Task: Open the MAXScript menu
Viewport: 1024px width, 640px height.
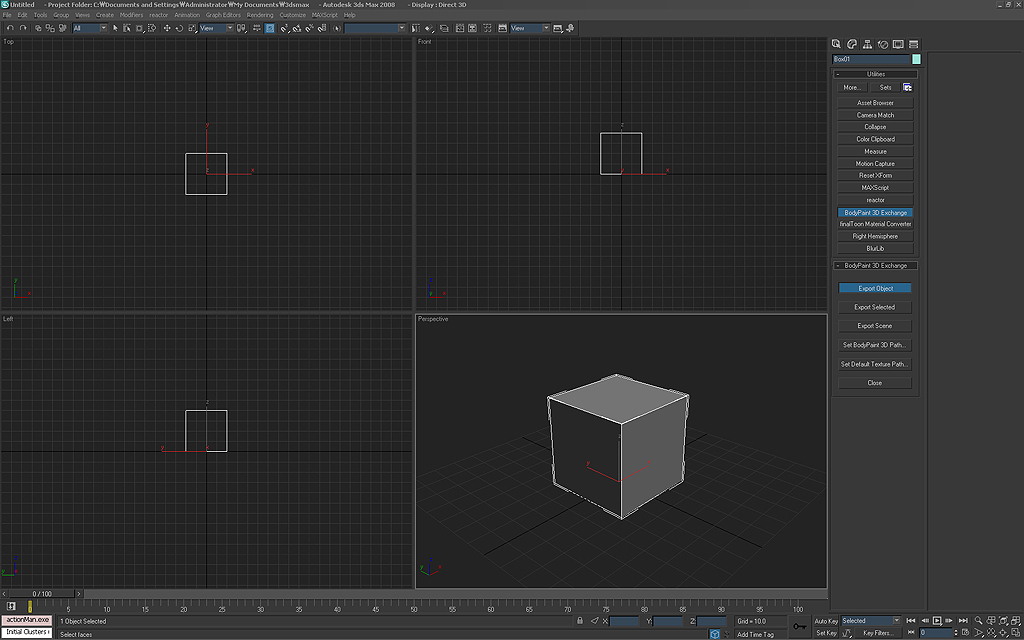Action: (x=325, y=14)
